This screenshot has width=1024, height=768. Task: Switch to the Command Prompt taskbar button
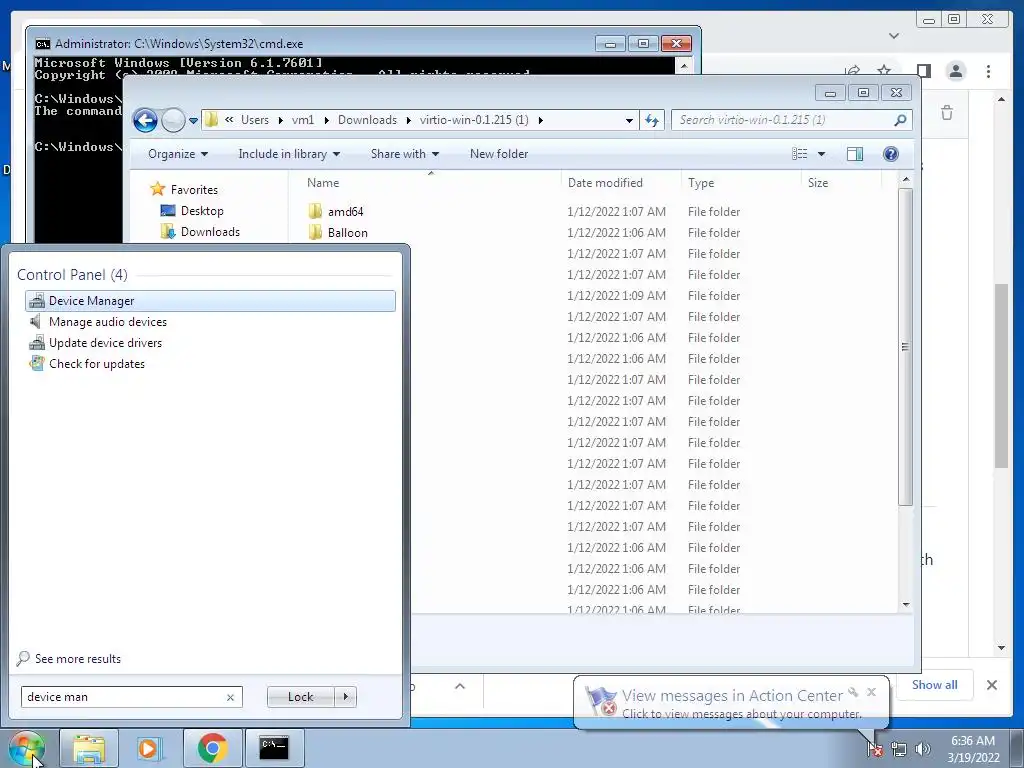click(274, 748)
